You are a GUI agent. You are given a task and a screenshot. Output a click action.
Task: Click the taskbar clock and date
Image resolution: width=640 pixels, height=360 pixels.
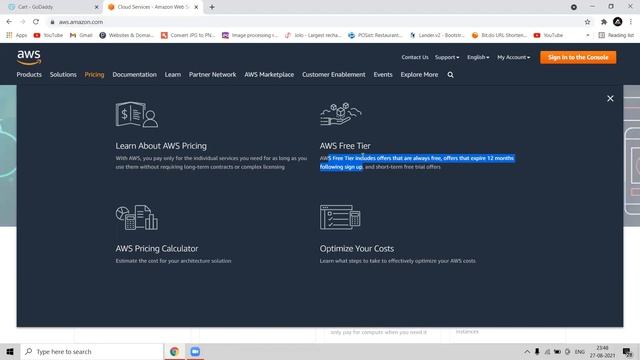602,351
